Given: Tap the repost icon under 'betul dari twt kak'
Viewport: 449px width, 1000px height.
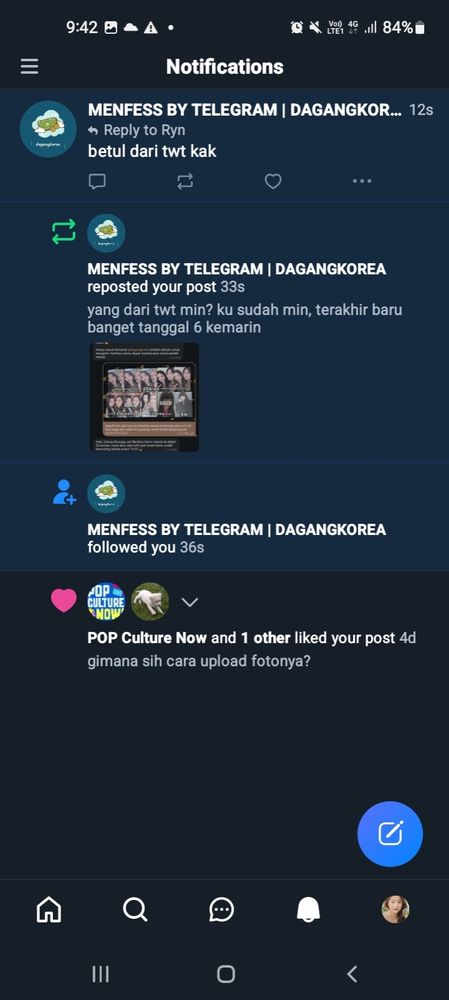Looking at the screenshot, I should 185,182.
